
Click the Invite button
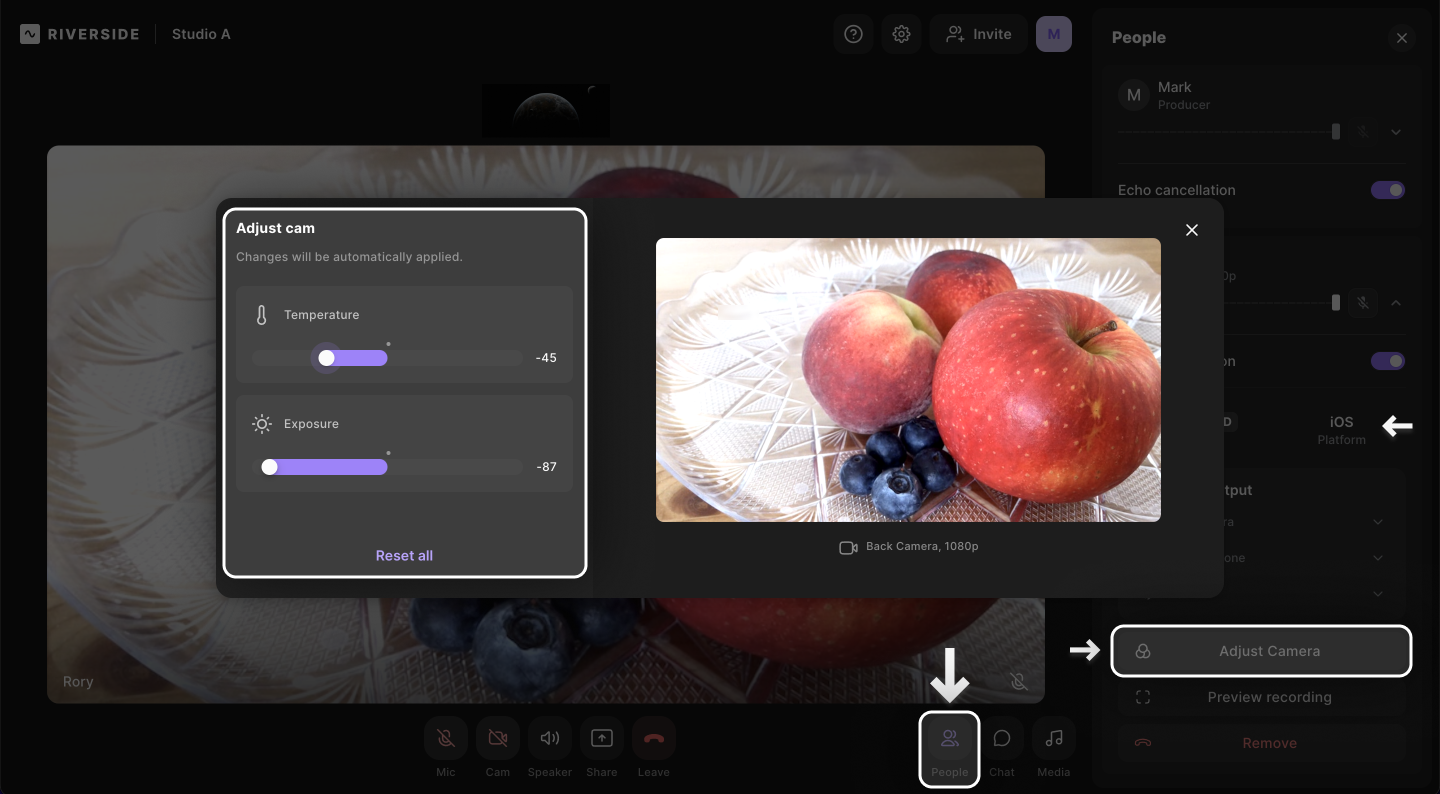(x=979, y=34)
